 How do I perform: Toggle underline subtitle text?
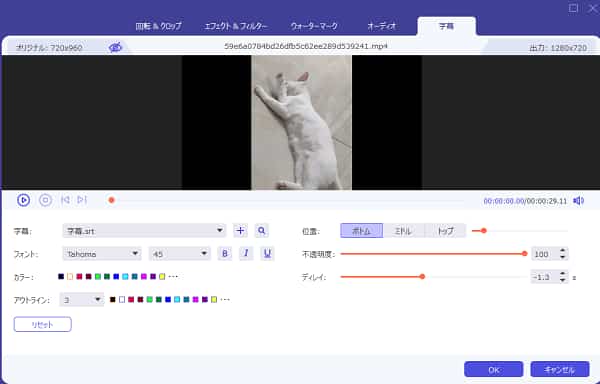267,254
